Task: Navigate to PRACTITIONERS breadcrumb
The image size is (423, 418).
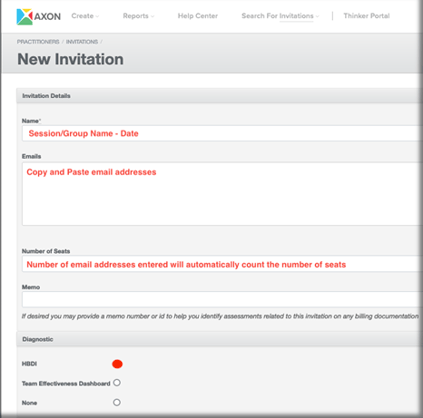Action: coord(38,42)
